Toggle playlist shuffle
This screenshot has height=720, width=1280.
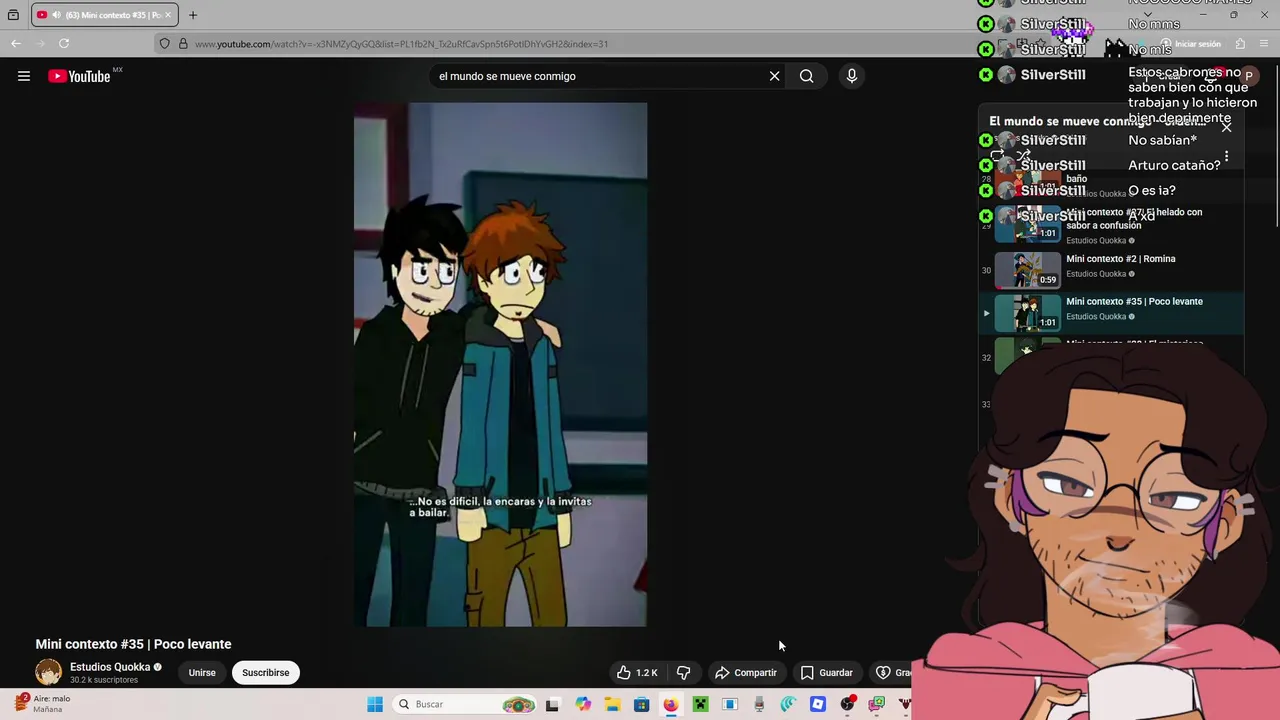pos(1023,157)
